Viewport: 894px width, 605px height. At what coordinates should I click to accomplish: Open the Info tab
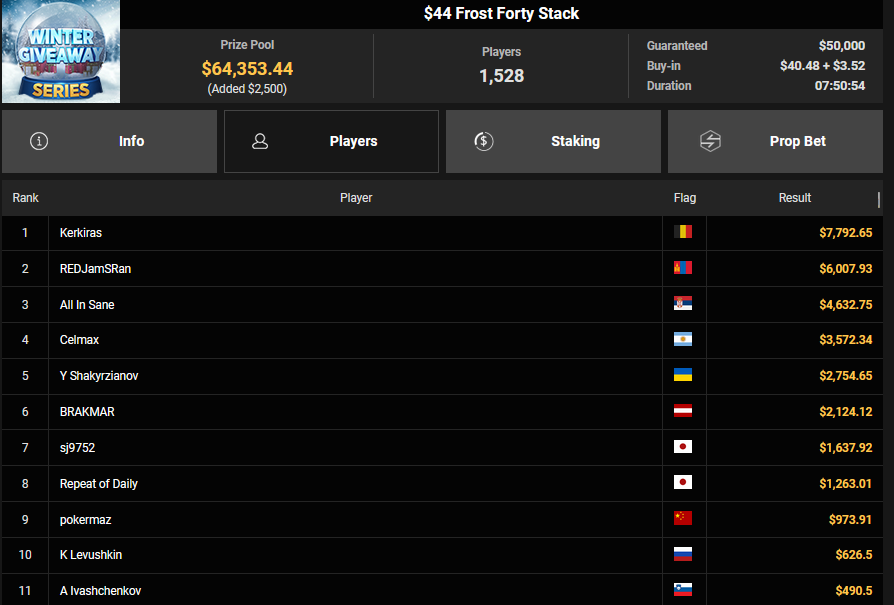(109, 141)
